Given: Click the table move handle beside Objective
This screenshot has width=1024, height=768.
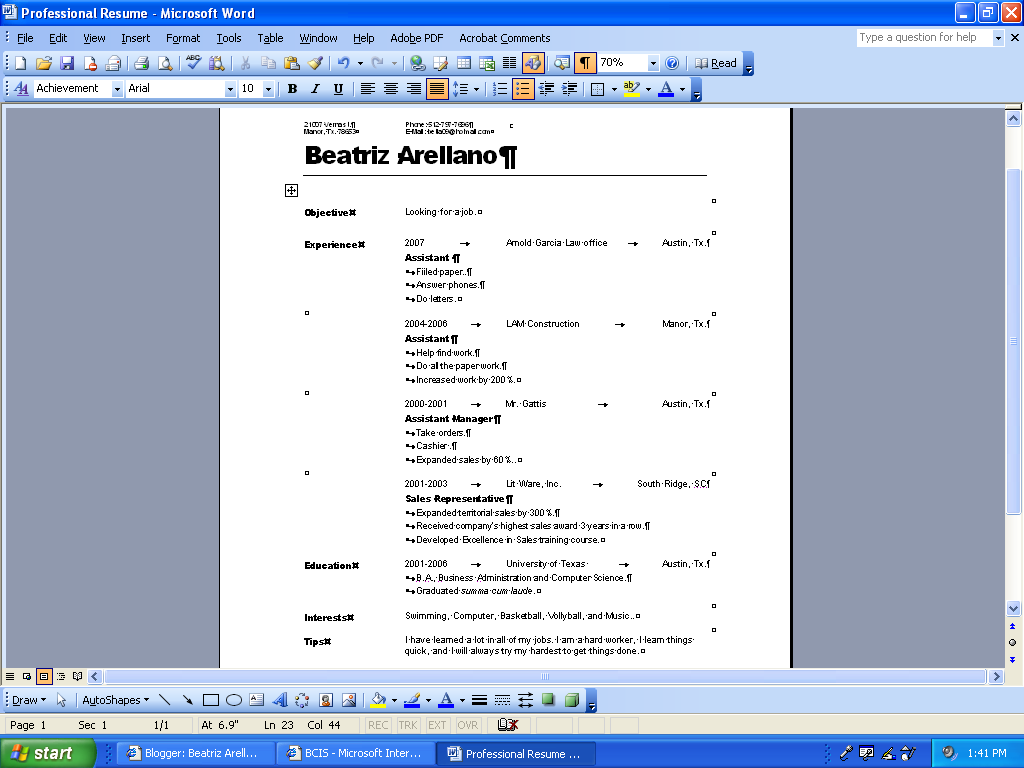Looking at the screenshot, I should (291, 190).
